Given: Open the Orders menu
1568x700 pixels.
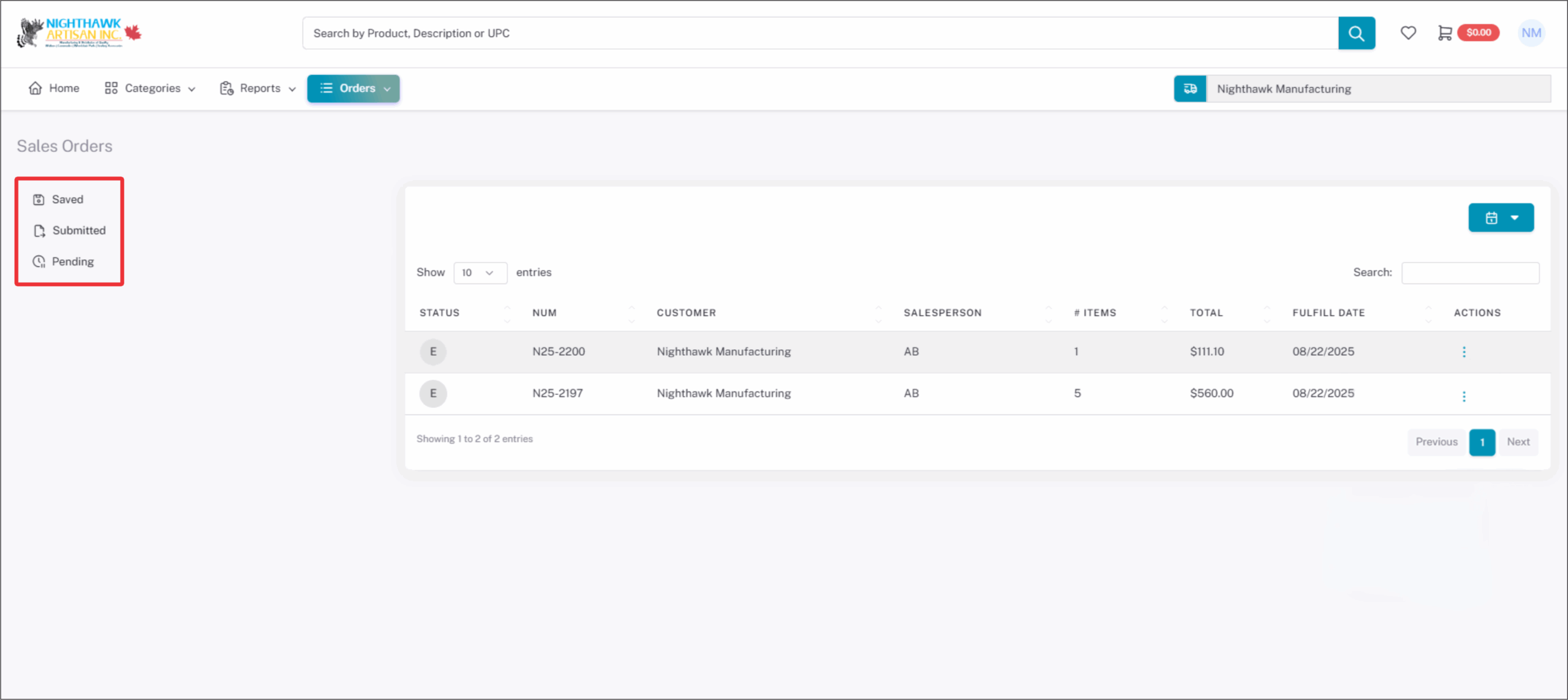Looking at the screenshot, I should (353, 88).
